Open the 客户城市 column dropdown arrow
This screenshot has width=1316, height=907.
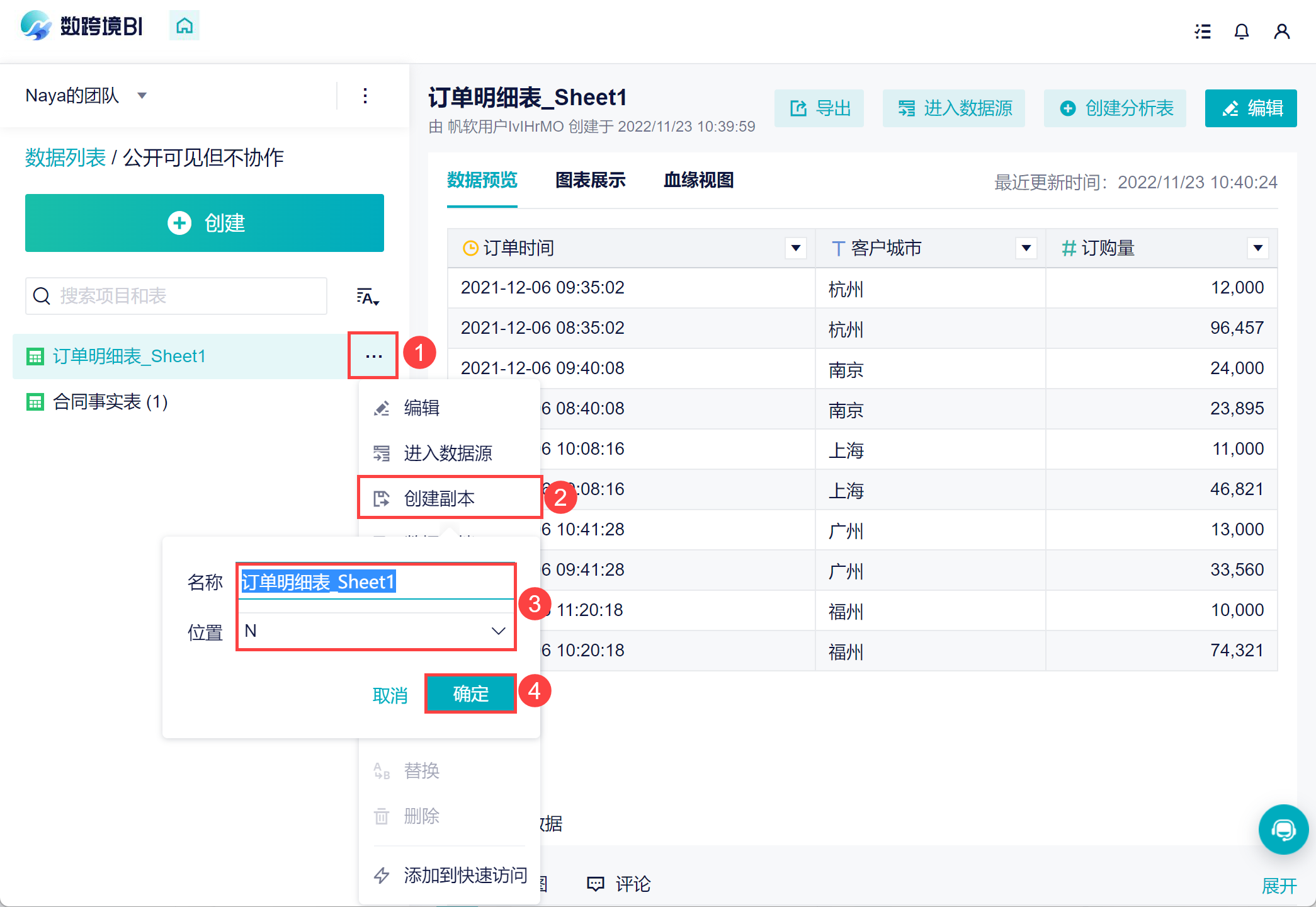(1026, 248)
